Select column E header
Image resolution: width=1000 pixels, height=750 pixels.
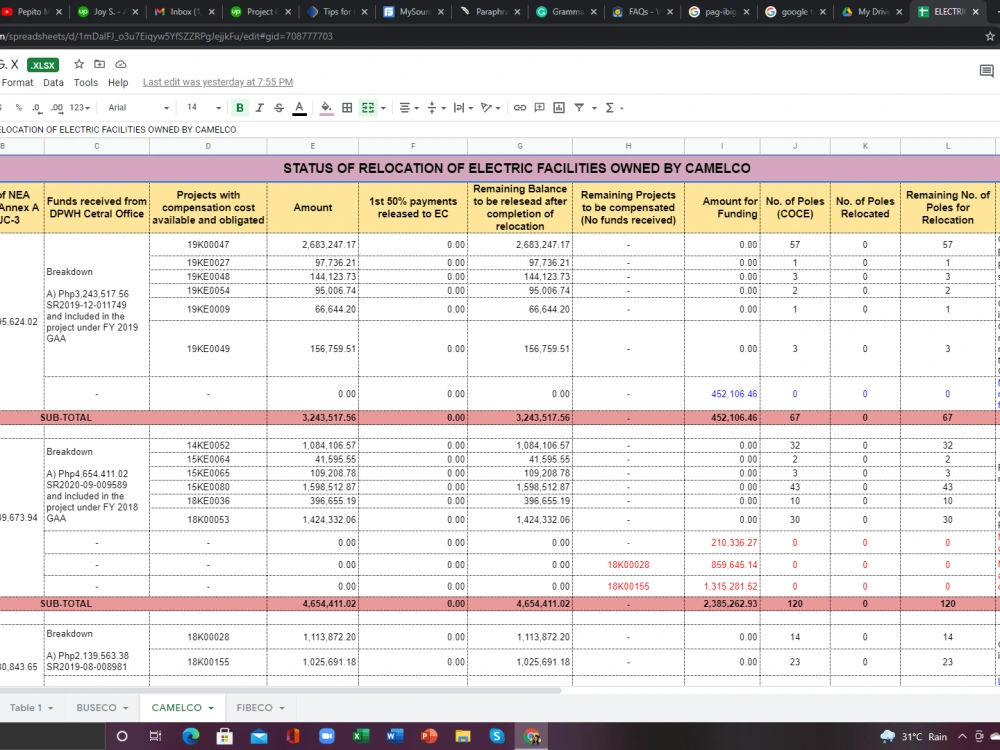click(312, 146)
